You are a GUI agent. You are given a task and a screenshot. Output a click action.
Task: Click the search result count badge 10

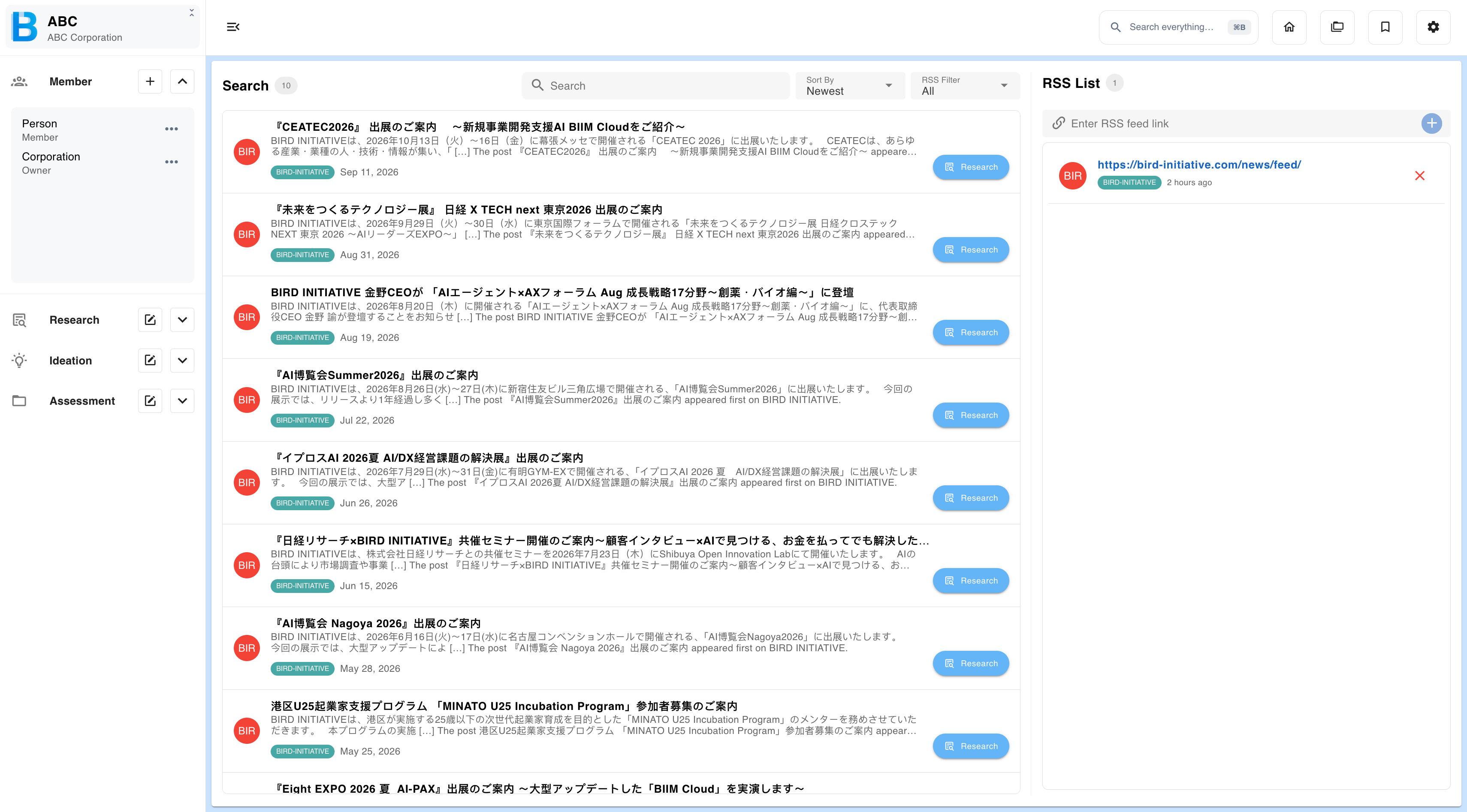tap(286, 86)
